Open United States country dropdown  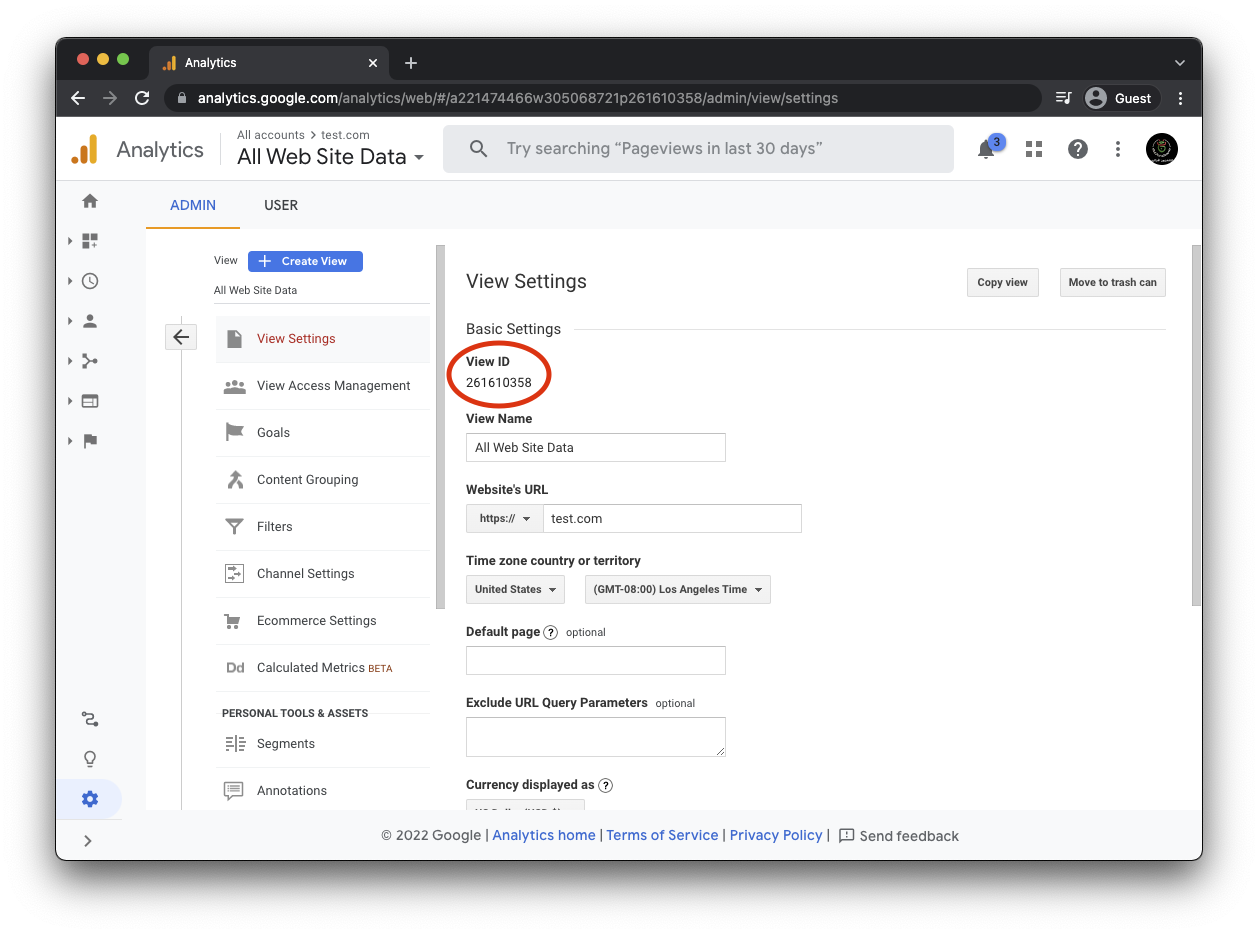point(515,589)
